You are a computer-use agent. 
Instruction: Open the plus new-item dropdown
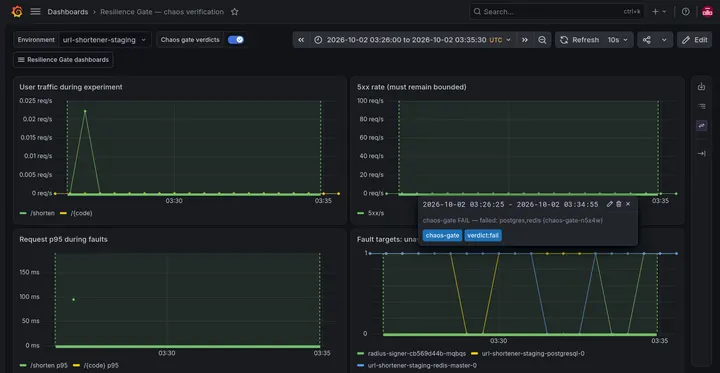(x=659, y=12)
